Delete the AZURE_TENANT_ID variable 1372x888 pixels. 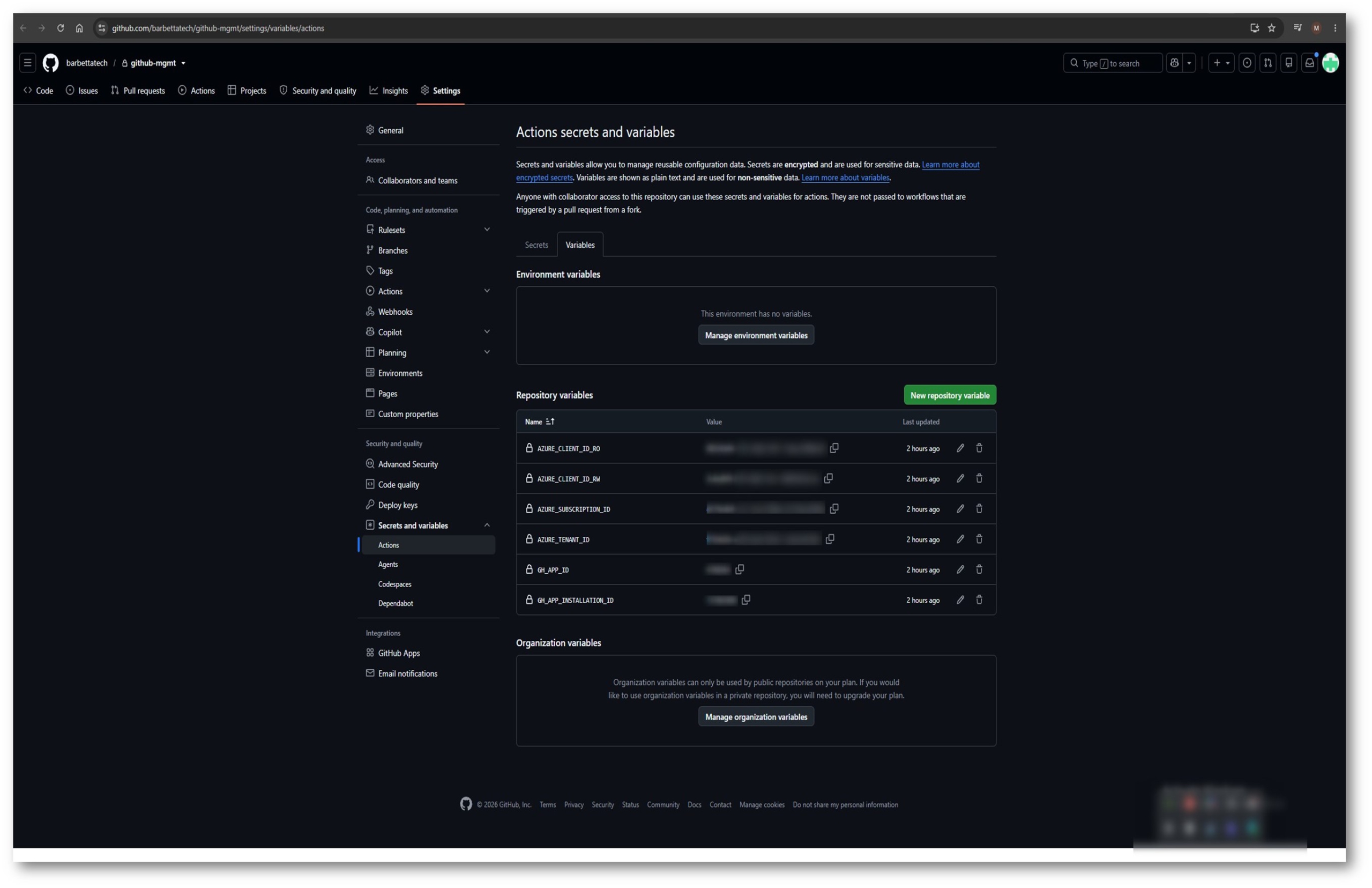(x=979, y=539)
